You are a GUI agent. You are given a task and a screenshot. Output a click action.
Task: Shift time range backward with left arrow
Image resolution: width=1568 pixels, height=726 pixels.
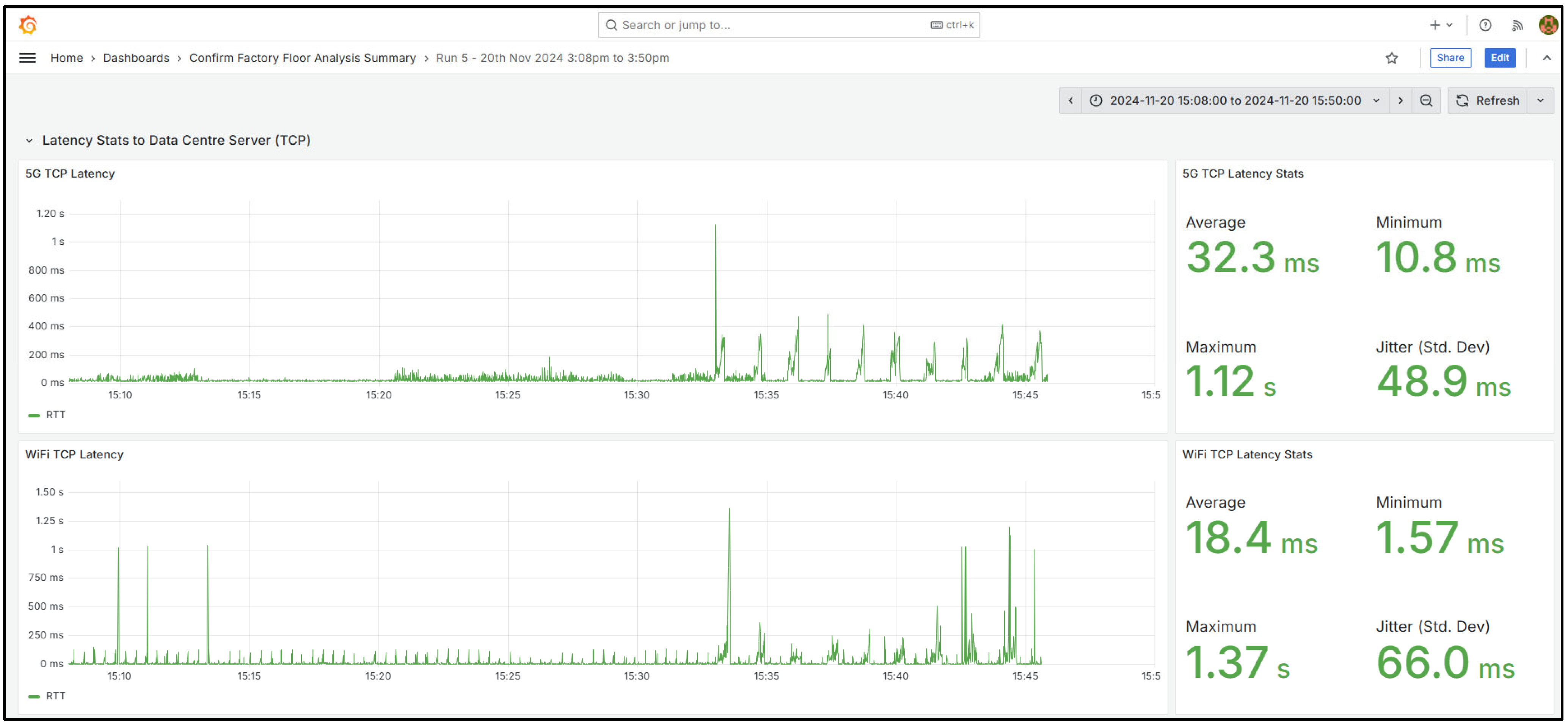(x=1070, y=100)
